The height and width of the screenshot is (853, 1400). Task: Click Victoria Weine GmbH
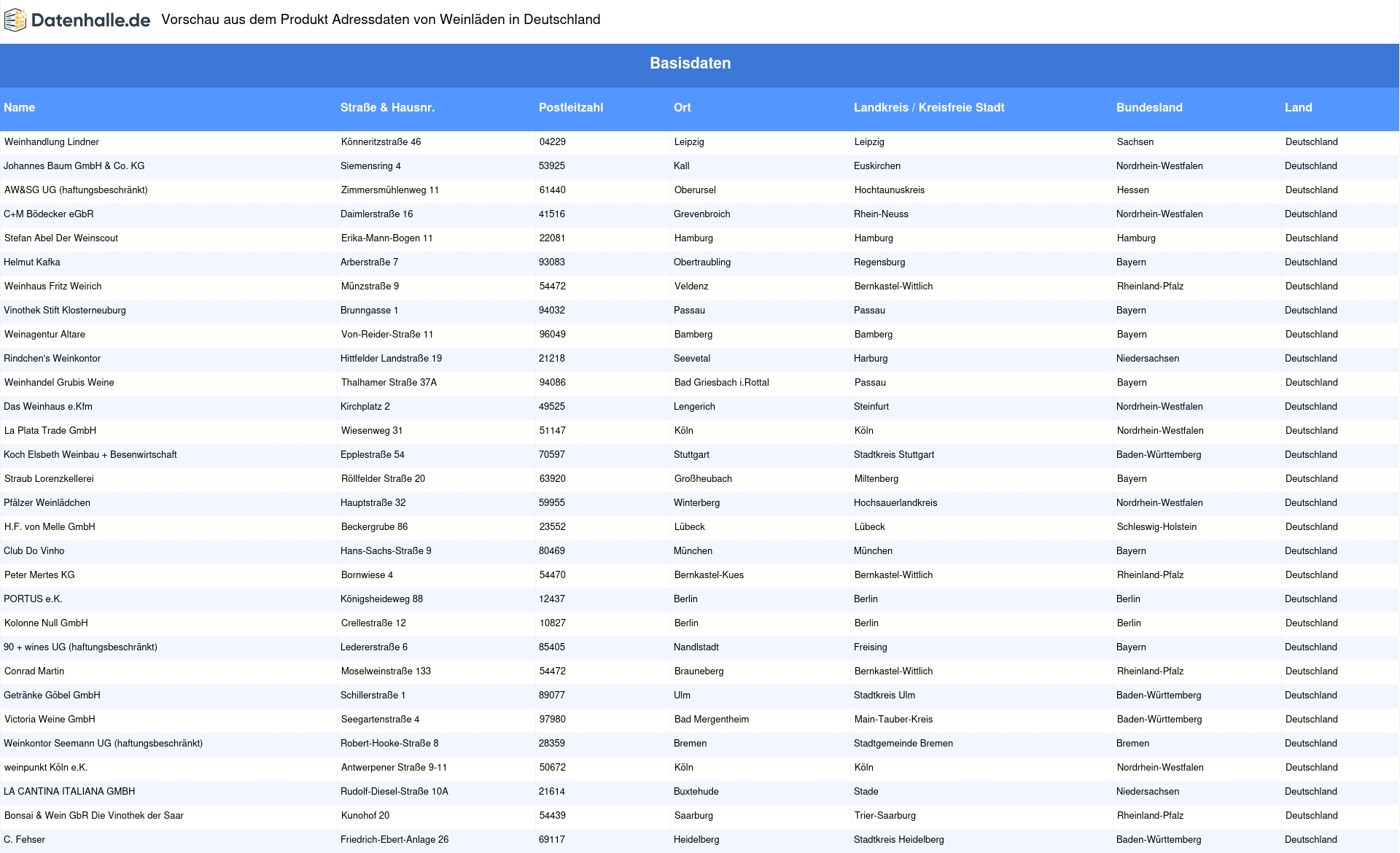click(x=50, y=720)
